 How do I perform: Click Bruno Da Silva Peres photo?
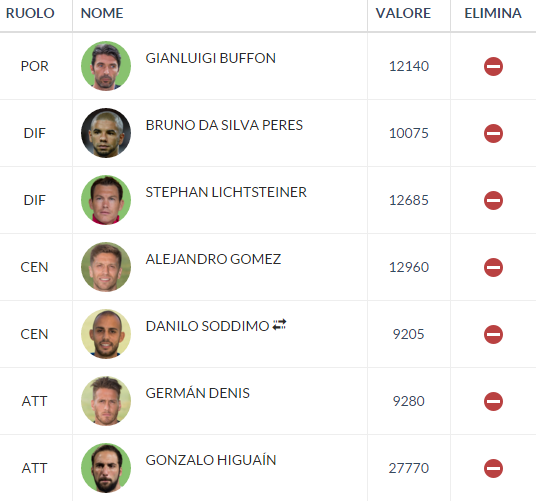(106, 133)
